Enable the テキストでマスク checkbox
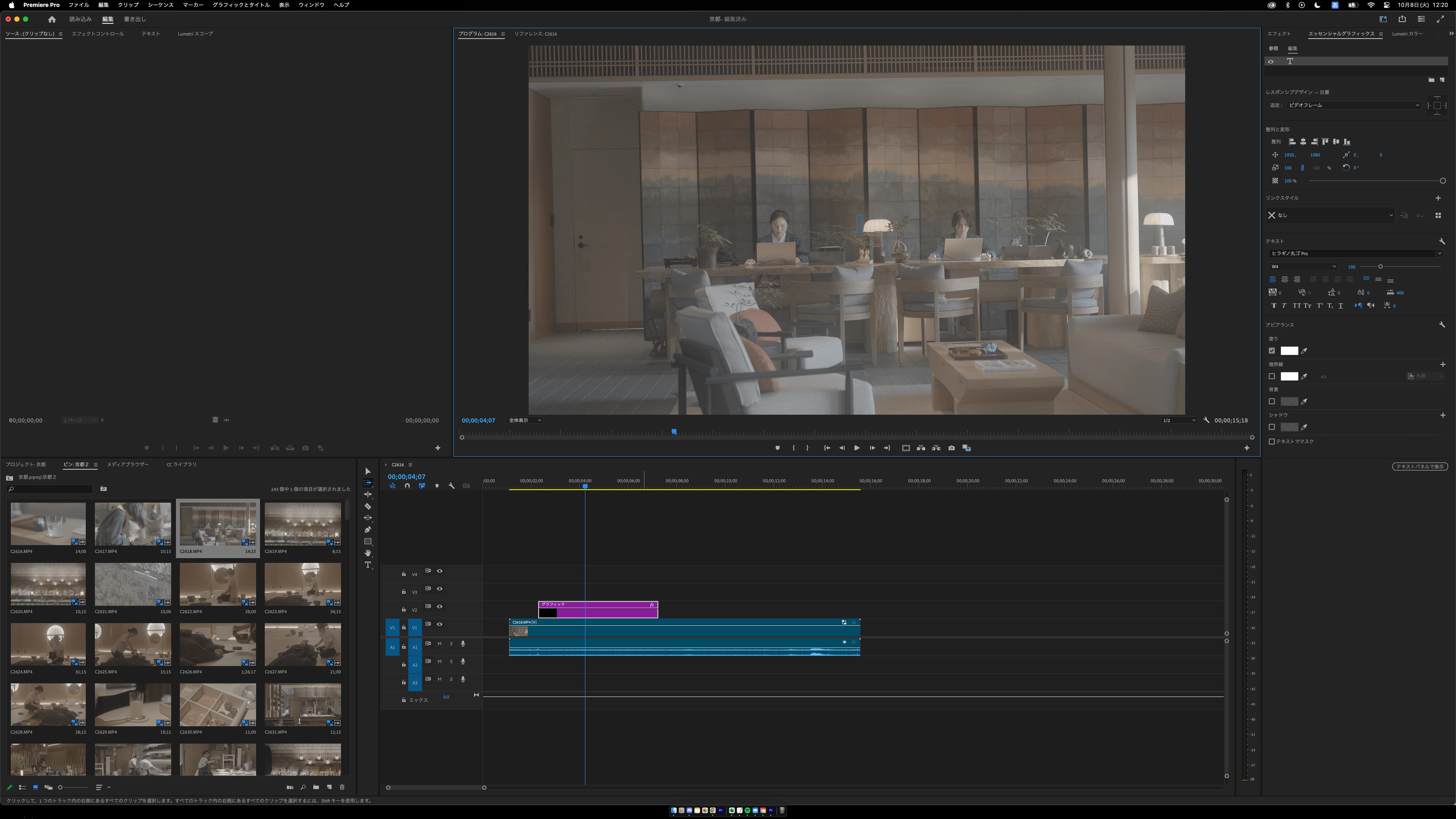Viewport: 1456px width, 819px height. pyautogui.click(x=1272, y=441)
